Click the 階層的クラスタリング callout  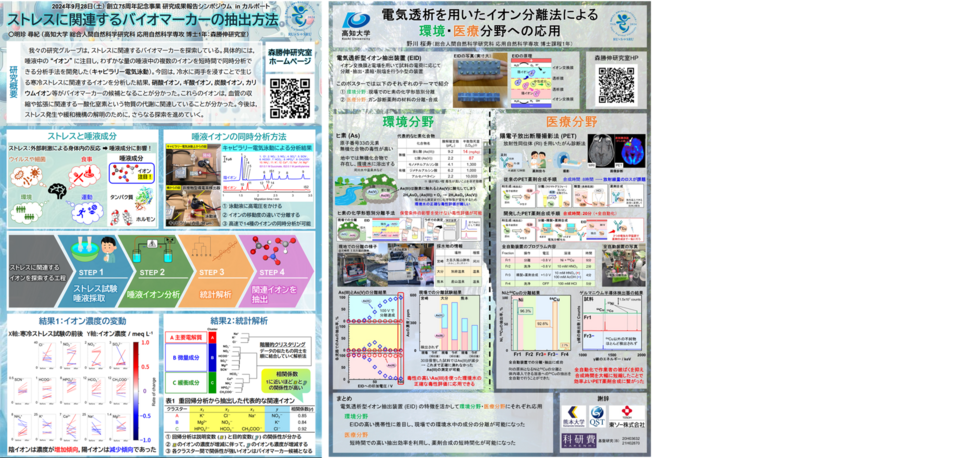pyautogui.click(x=286, y=352)
